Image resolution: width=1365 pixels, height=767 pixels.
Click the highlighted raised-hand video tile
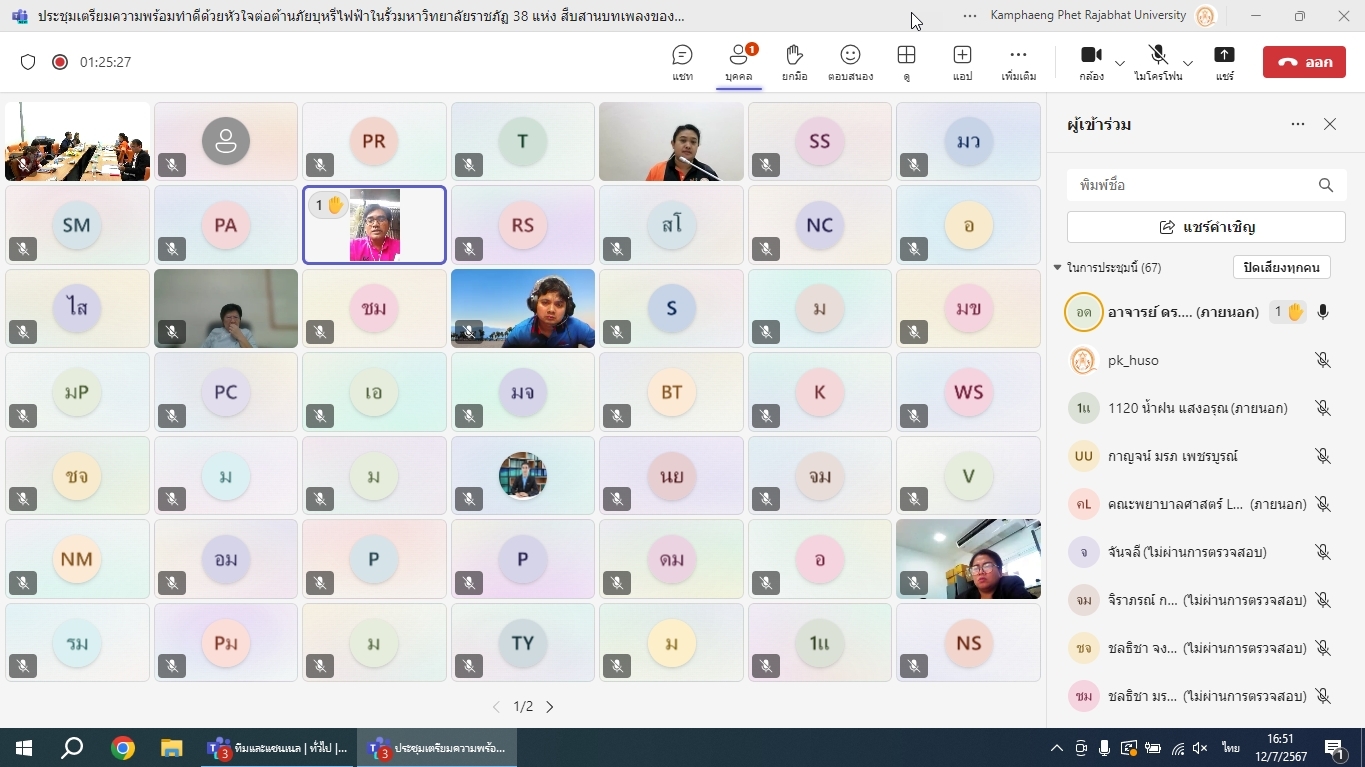coord(374,225)
